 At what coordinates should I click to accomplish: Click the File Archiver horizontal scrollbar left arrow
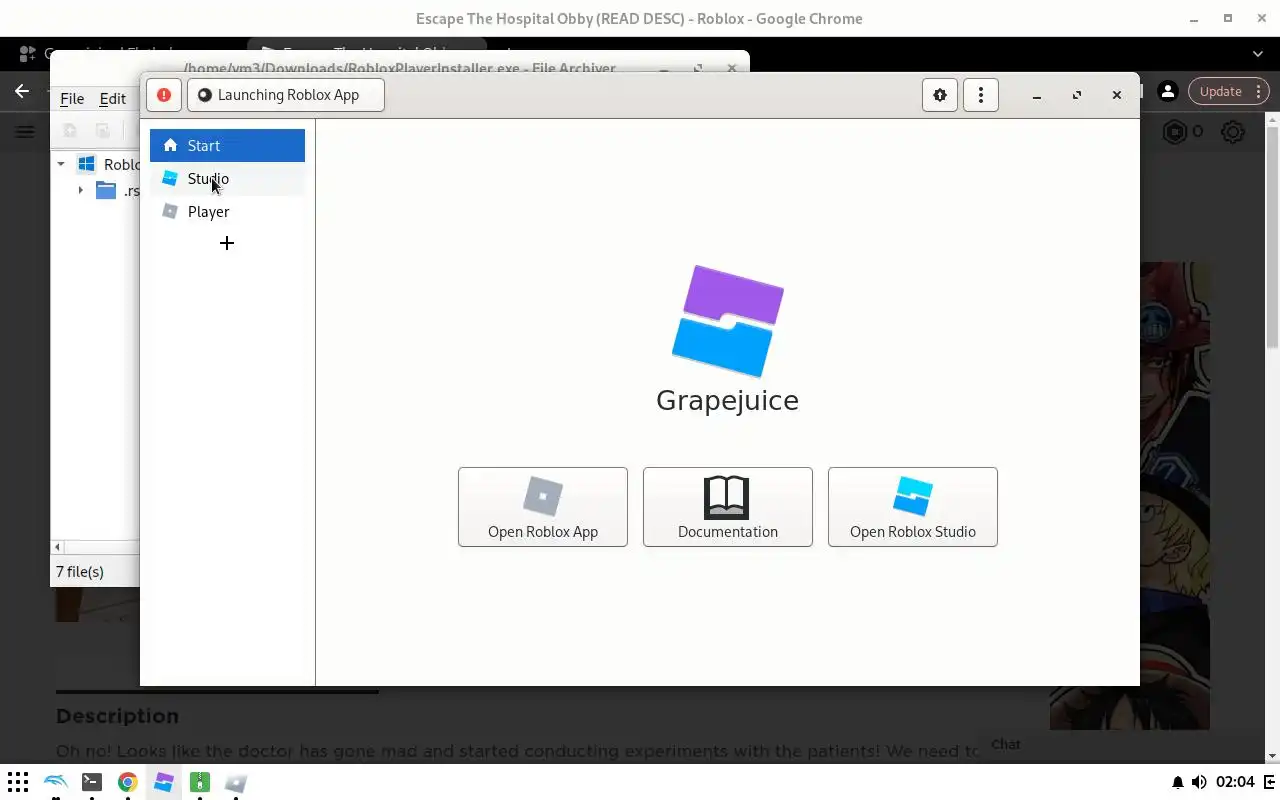click(x=58, y=547)
